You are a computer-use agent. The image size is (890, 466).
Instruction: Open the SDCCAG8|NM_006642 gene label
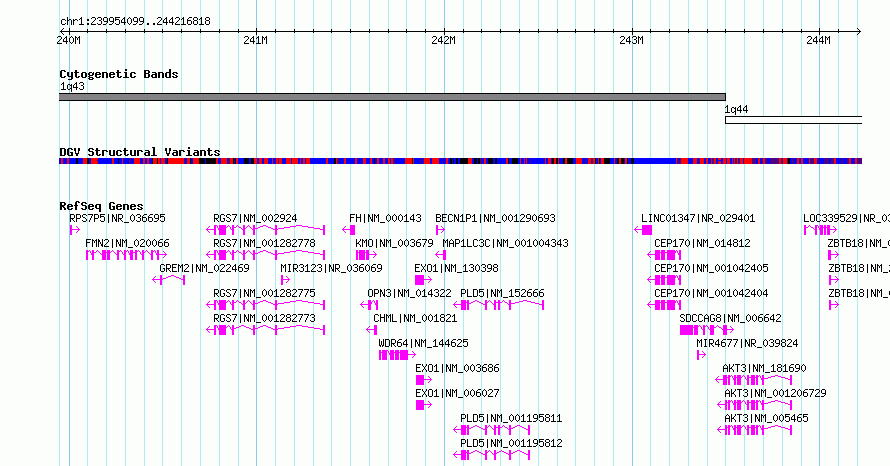pos(731,318)
